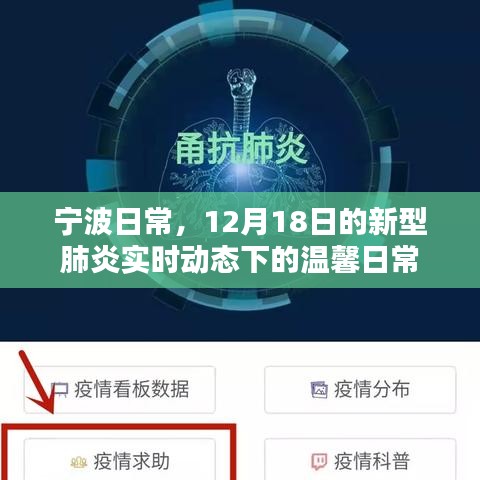This screenshot has height=480, width=480.
Task: Click the green 甬抗肺炎 title text
Action: (x=241, y=149)
